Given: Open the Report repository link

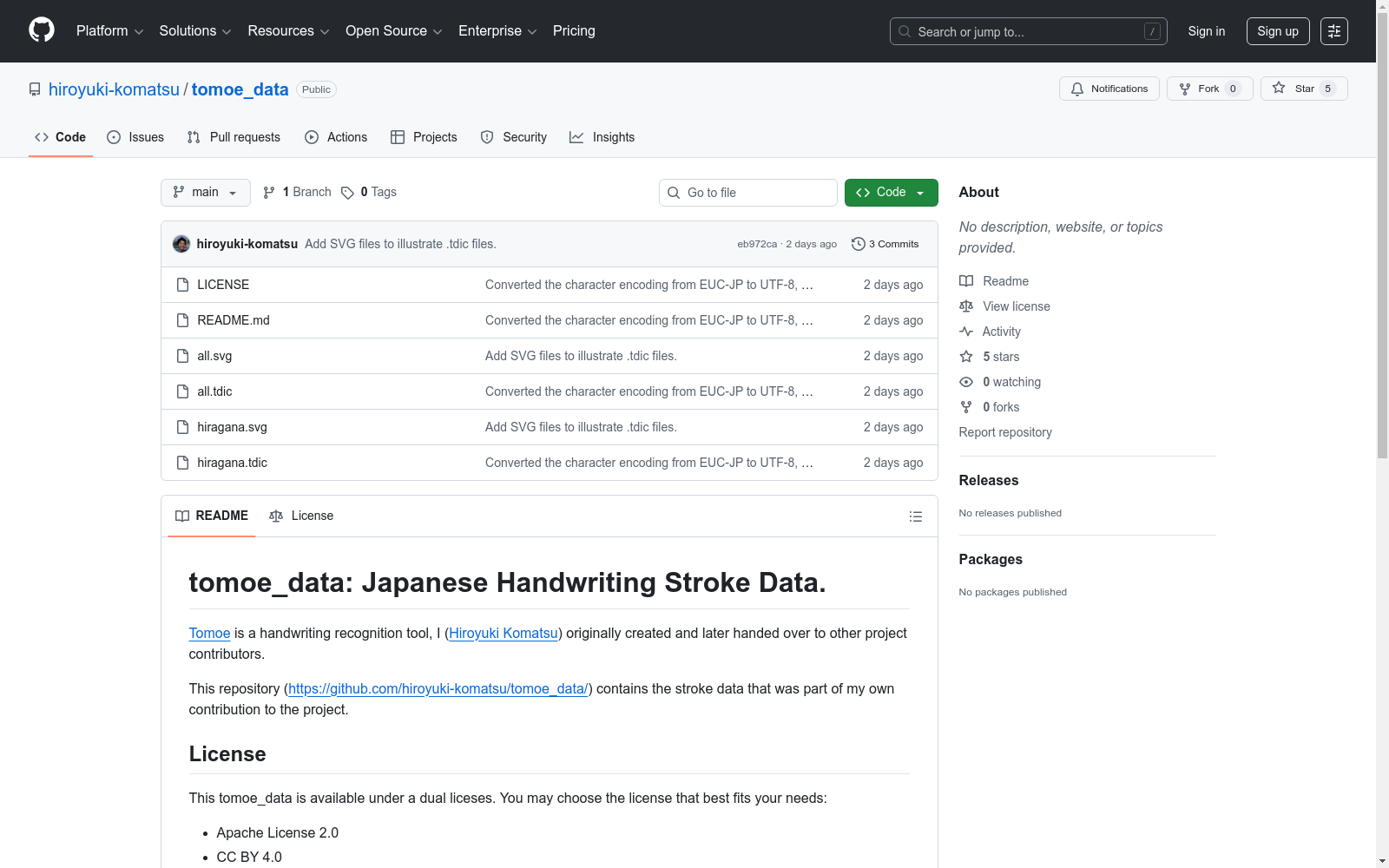Looking at the screenshot, I should pyautogui.click(x=1005, y=432).
